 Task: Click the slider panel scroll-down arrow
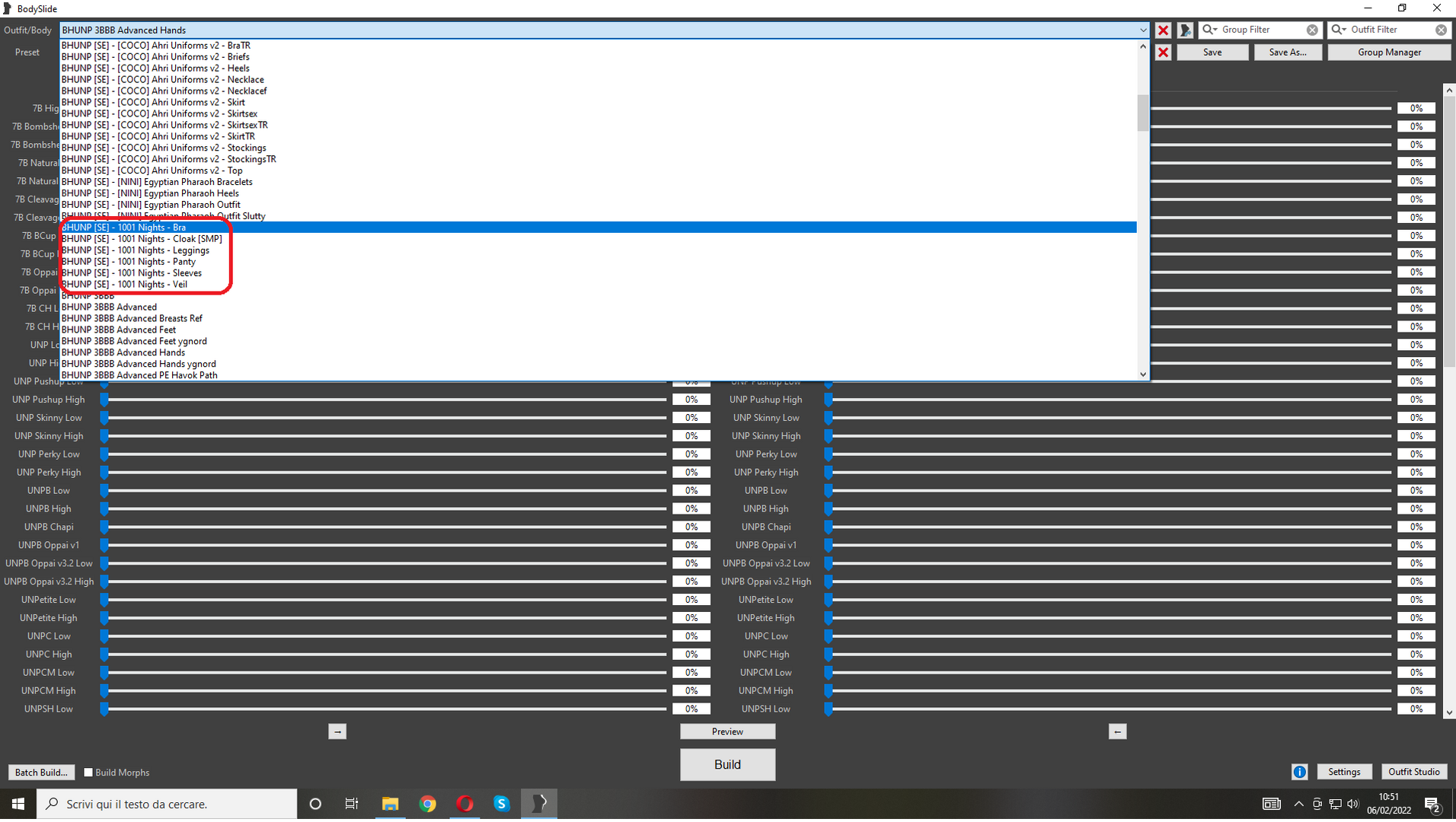click(1449, 713)
